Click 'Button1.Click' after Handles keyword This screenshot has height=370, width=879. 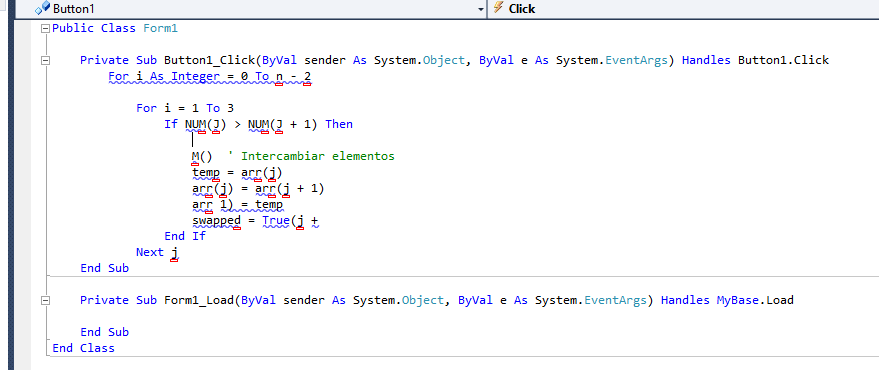(x=783, y=60)
